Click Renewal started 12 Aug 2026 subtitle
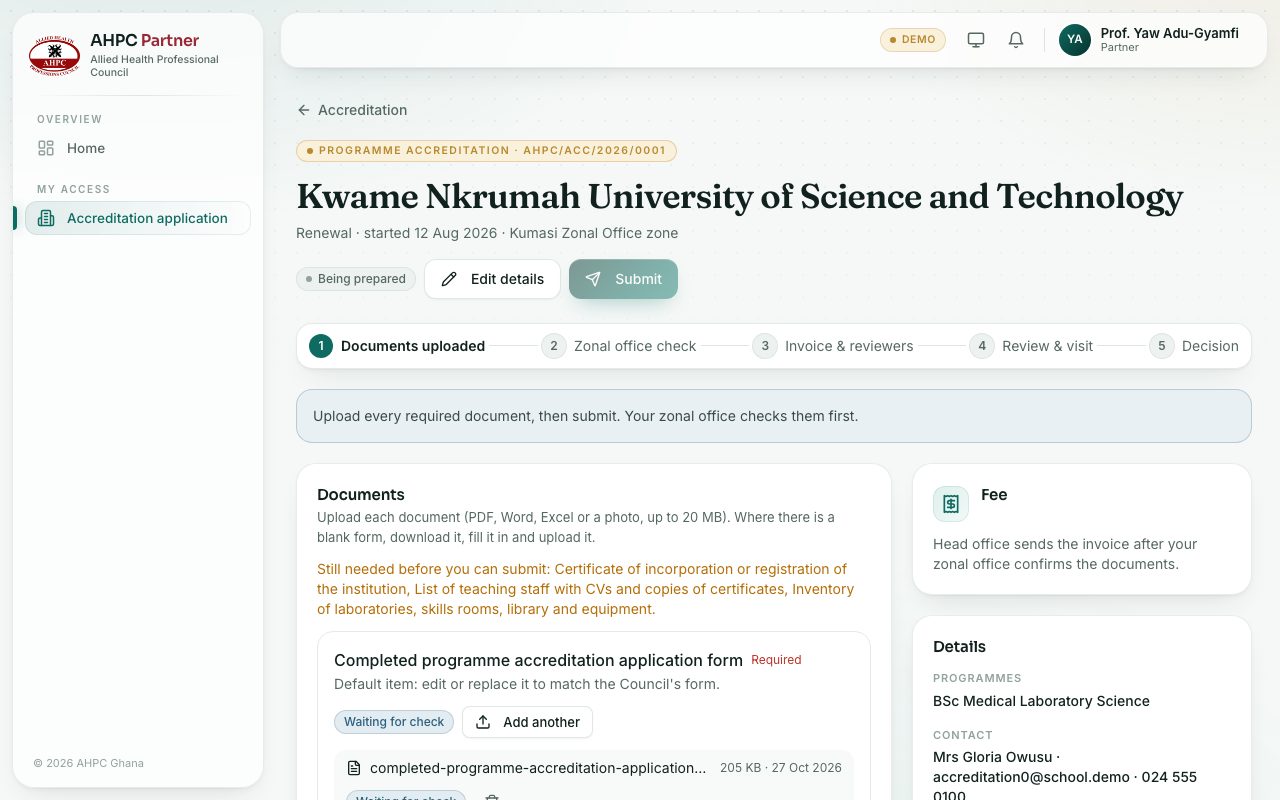This screenshot has width=1280, height=800. point(487,233)
